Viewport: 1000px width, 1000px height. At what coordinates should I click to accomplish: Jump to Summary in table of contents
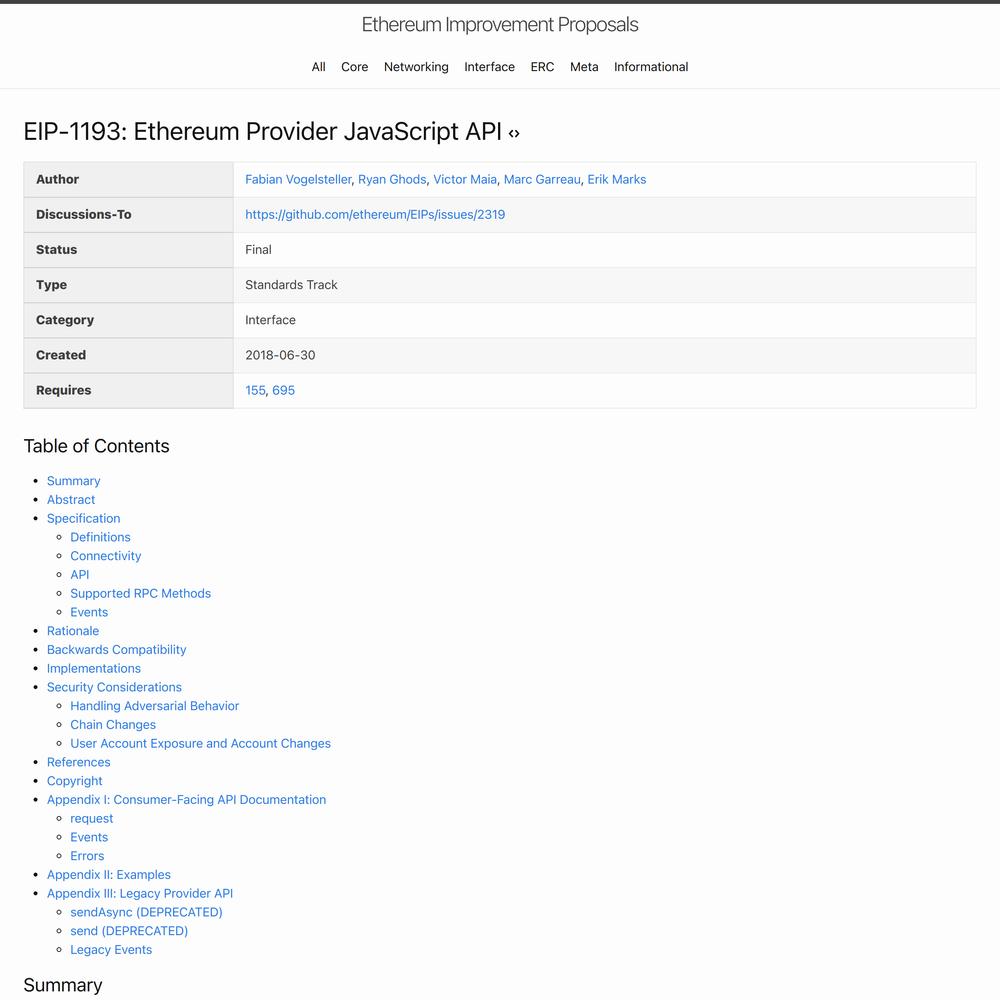pyautogui.click(x=73, y=481)
